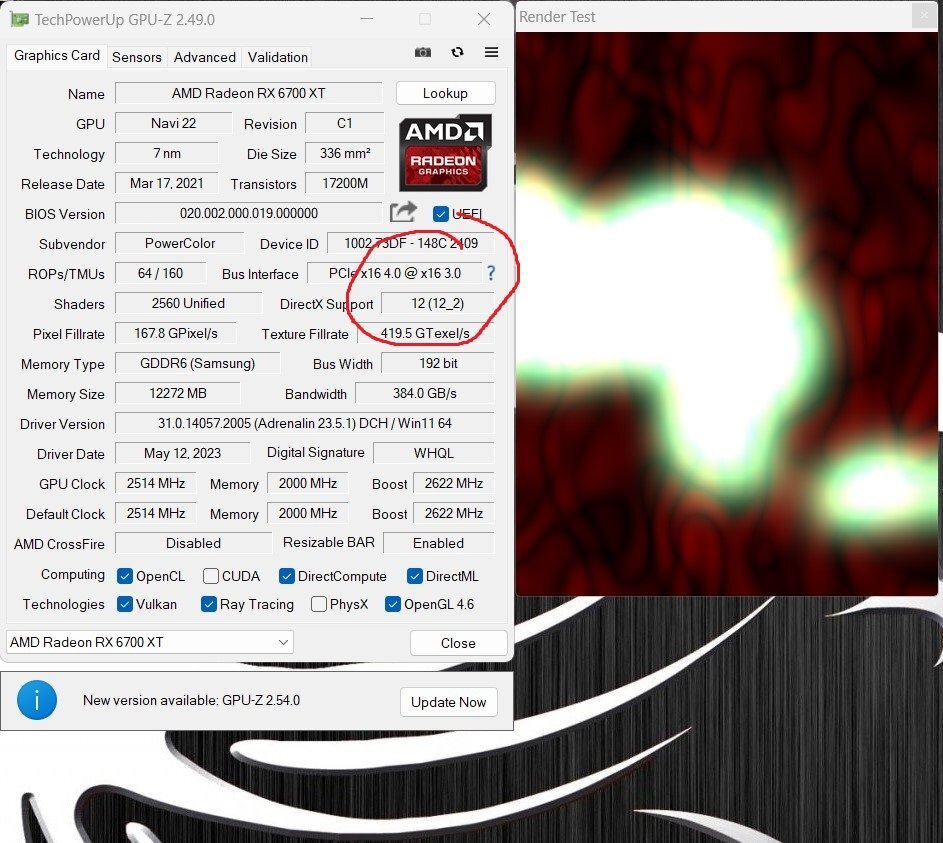This screenshot has height=843, width=943.
Task: Click the Technology field 7 nm
Action: 167,153
